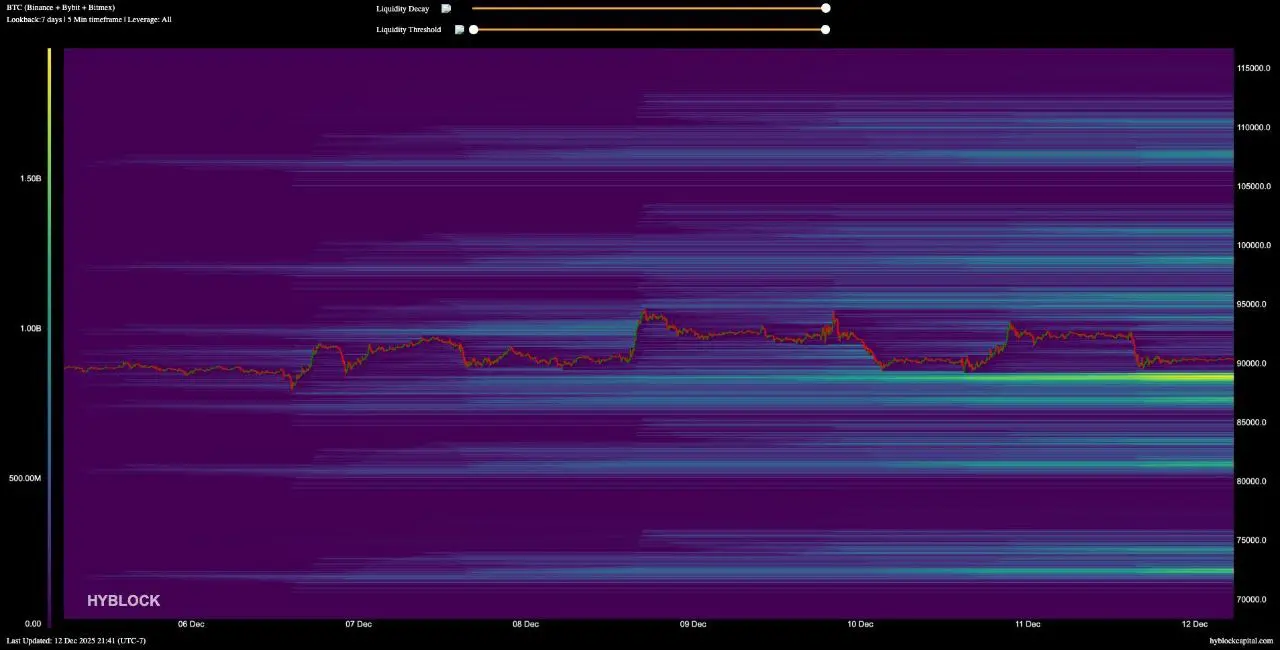Click the 90000.0 price axis label
The image size is (1280, 650).
pyautogui.click(x=1251, y=363)
